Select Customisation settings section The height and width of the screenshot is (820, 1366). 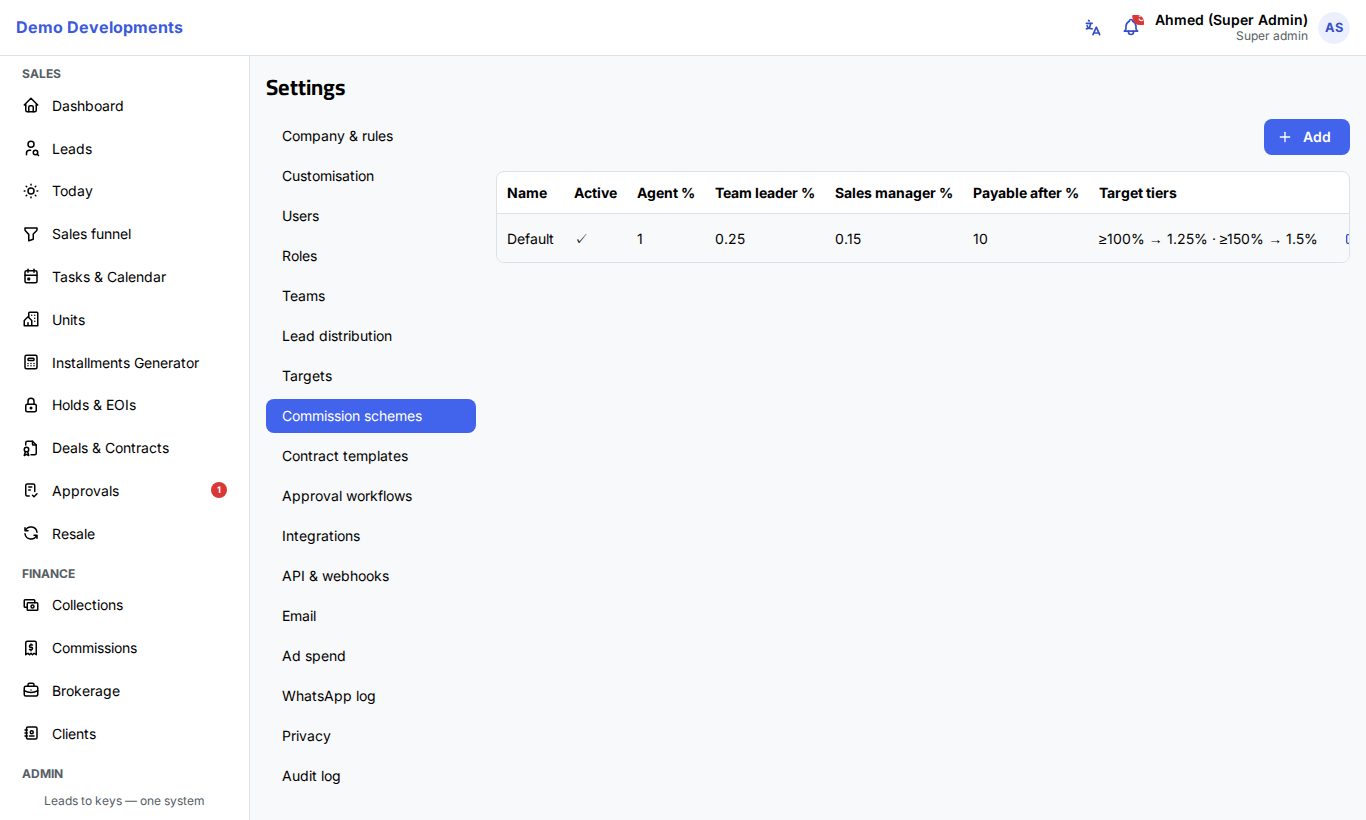[x=371, y=176]
